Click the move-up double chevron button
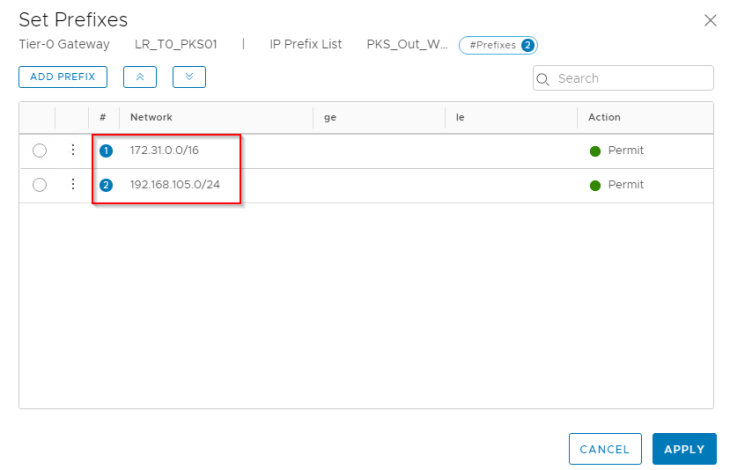 tap(140, 77)
